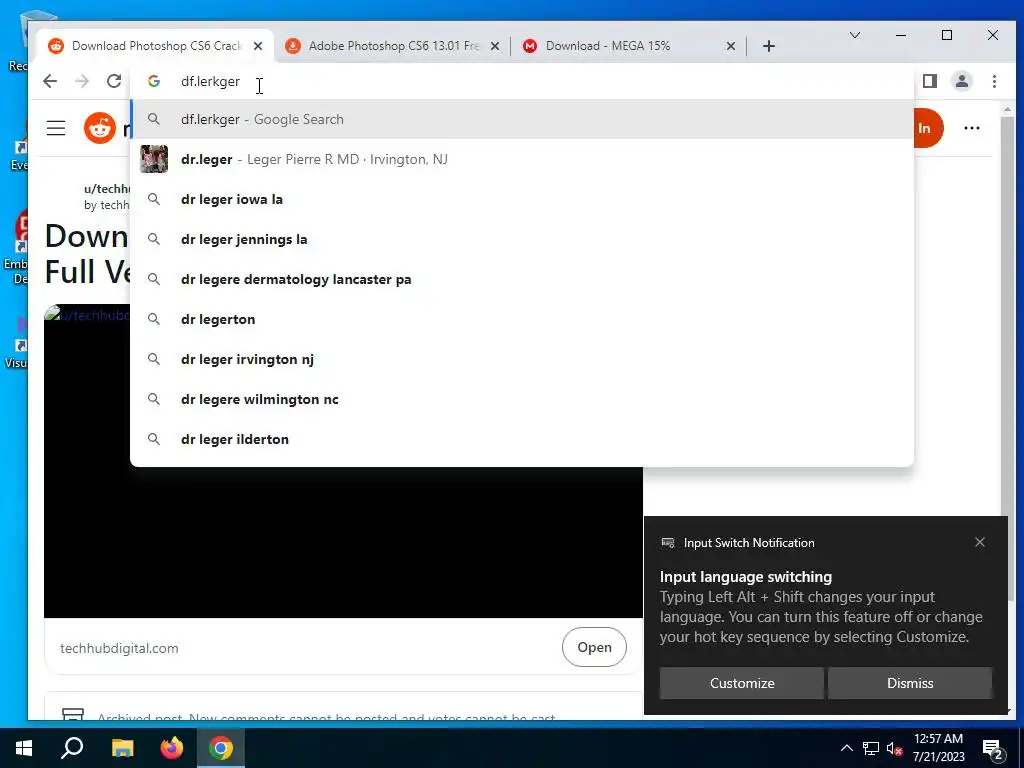Open Reddit three-dot overflow menu
The width and height of the screenshot is (1024, 768).
click(x=972, y=128)
